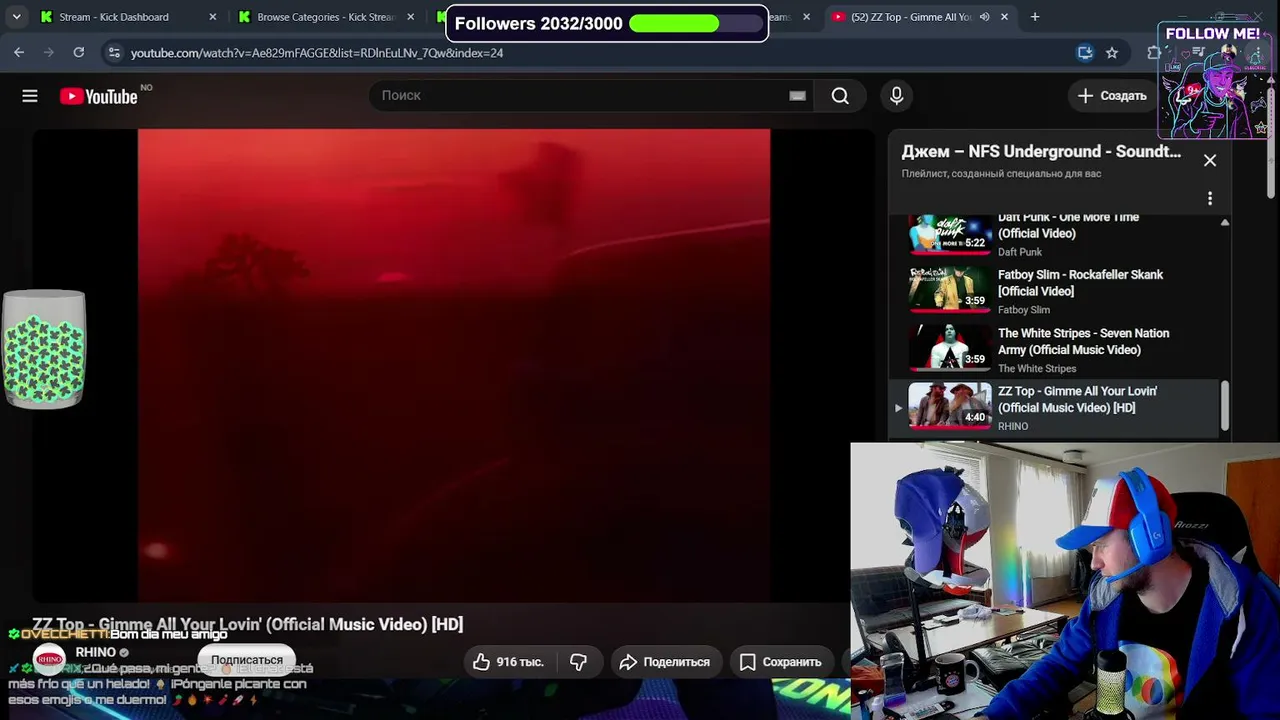Click the playlist panel scrollbar thumb

[x=1225, y=406]
